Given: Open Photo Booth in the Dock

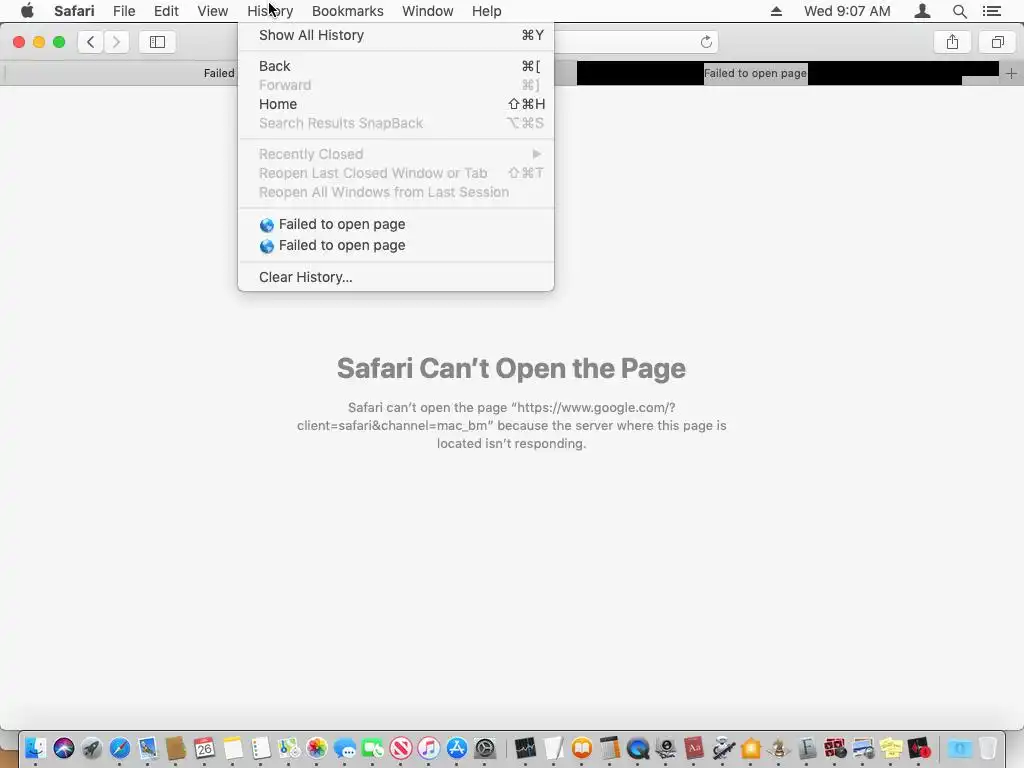Looking at the screenshot, I should coord(835,748).
